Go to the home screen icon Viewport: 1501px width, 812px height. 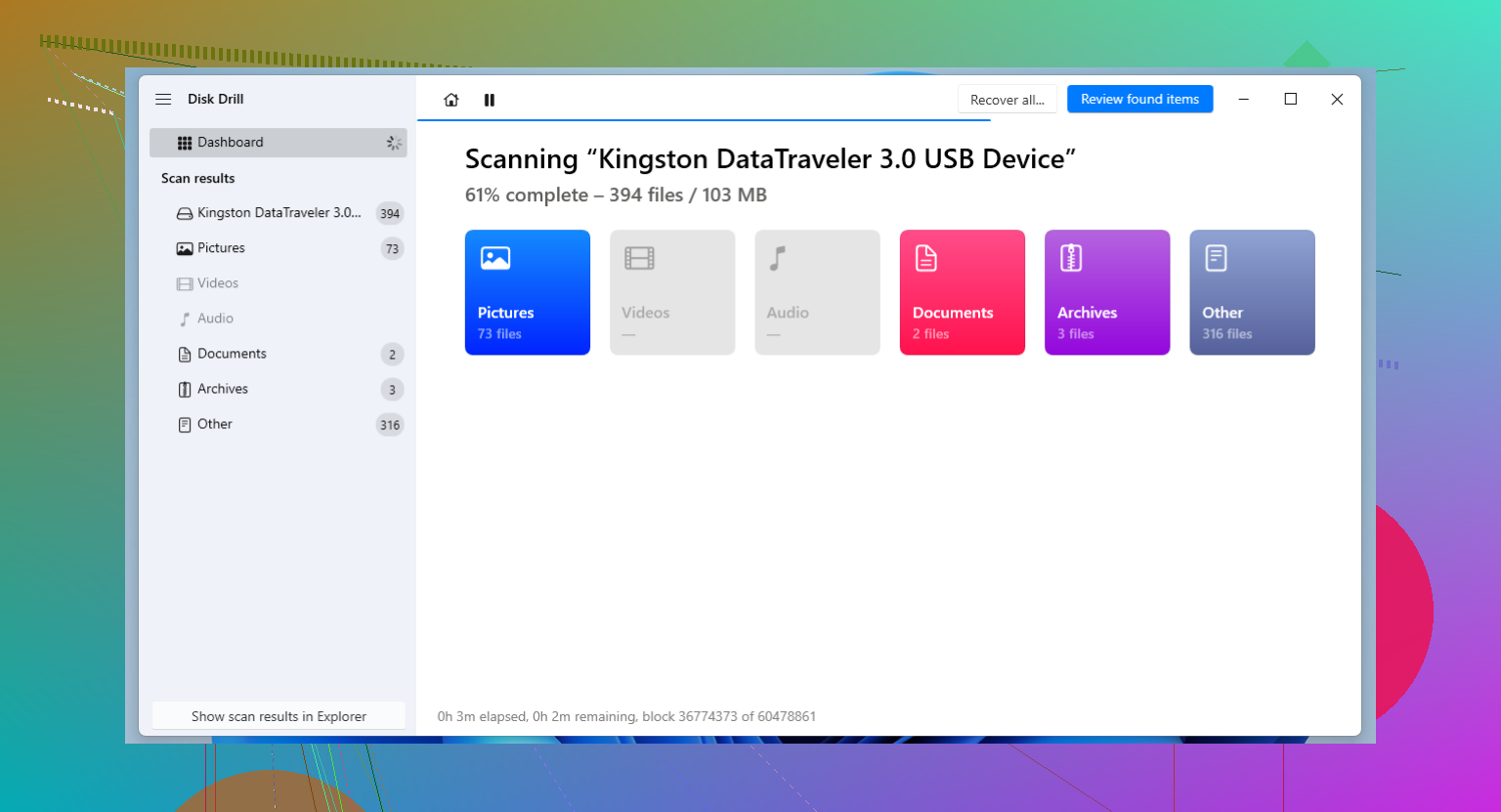click(450, 100)
